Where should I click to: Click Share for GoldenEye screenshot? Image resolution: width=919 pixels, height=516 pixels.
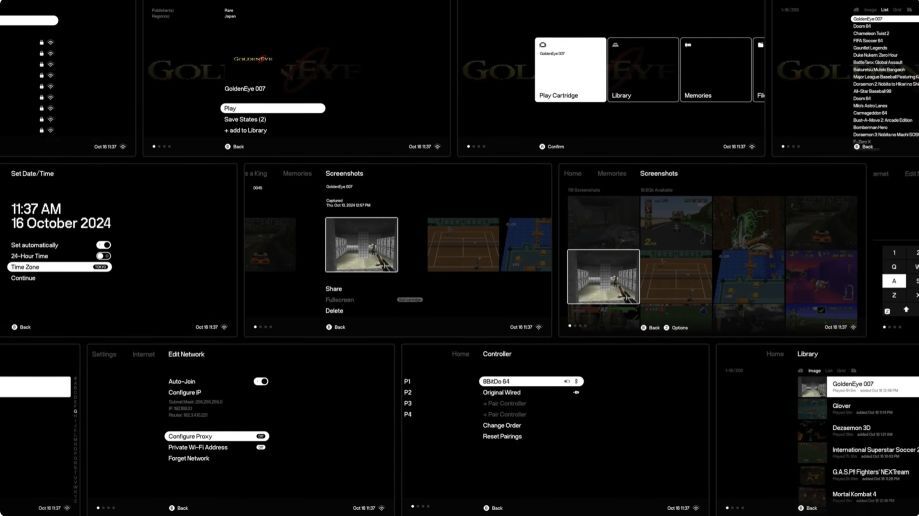[x=333, y=288]
